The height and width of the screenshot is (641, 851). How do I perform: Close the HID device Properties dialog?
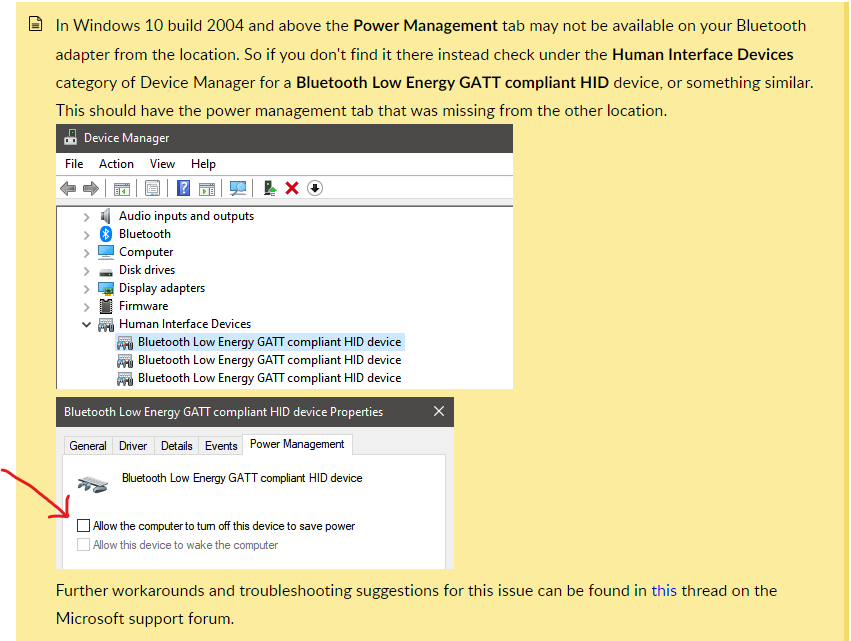439,411
